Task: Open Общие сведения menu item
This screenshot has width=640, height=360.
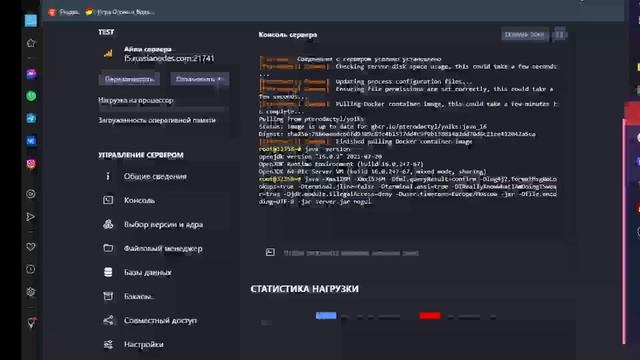Action: point(155,176)
